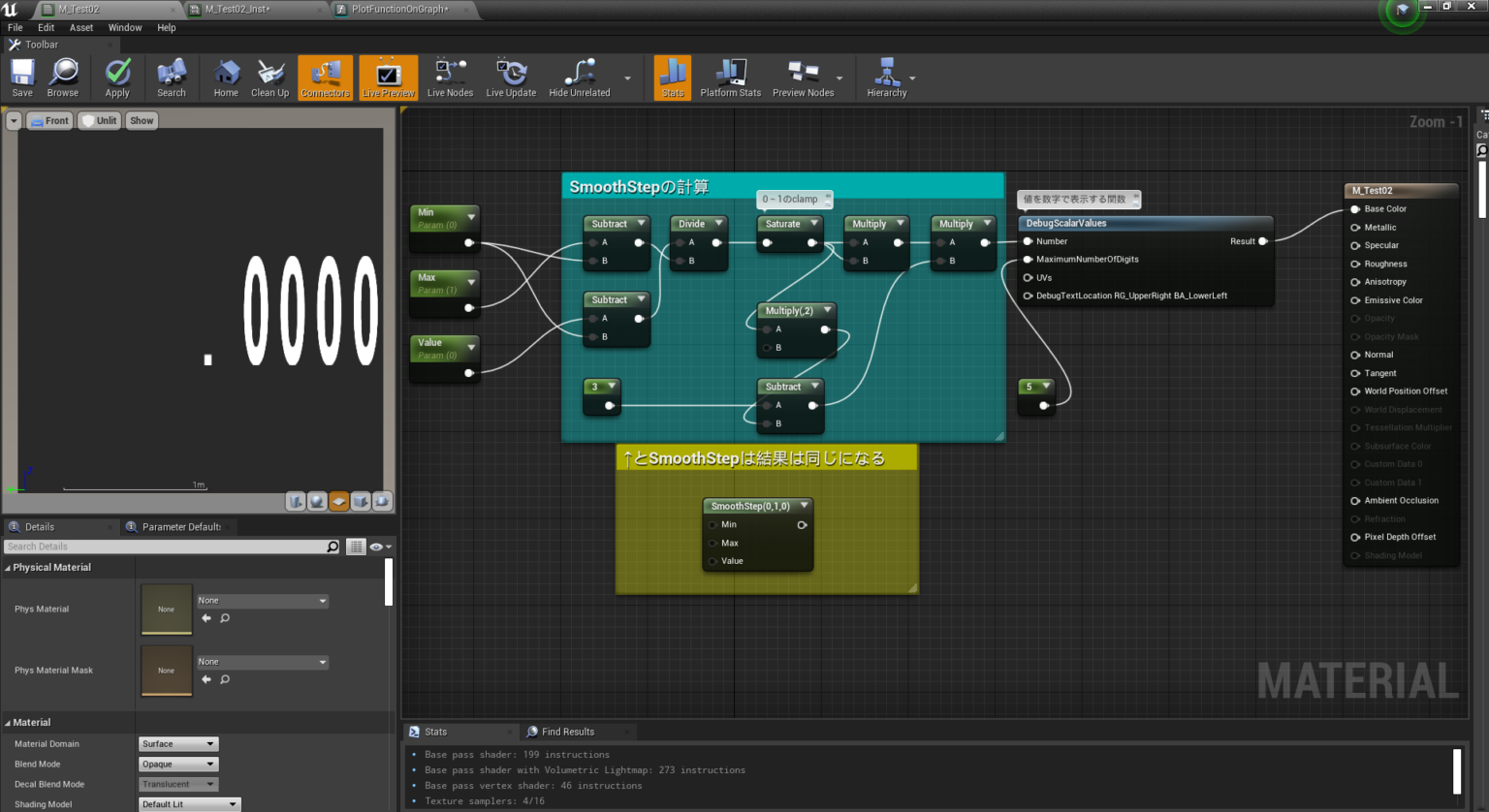
Task: Toggle Unlit mode in the preview viewport
Action: coord(98,120)
